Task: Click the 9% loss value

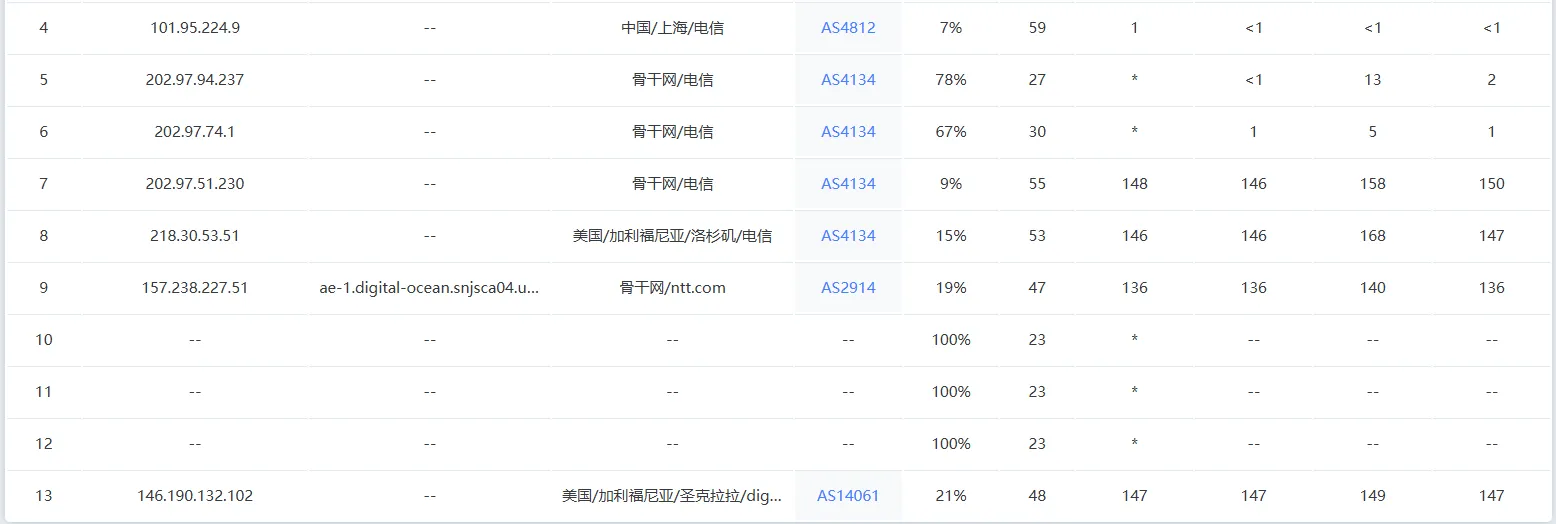Action: pyautogui.click(x=951, y=184)
